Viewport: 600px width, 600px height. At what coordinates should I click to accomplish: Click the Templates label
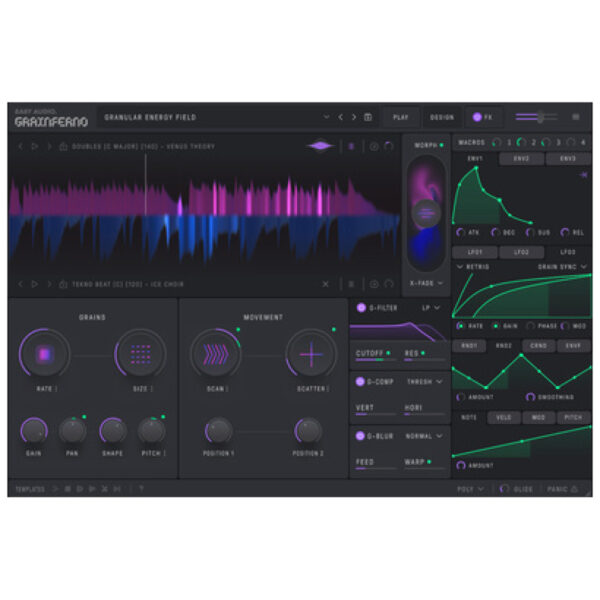30,489
